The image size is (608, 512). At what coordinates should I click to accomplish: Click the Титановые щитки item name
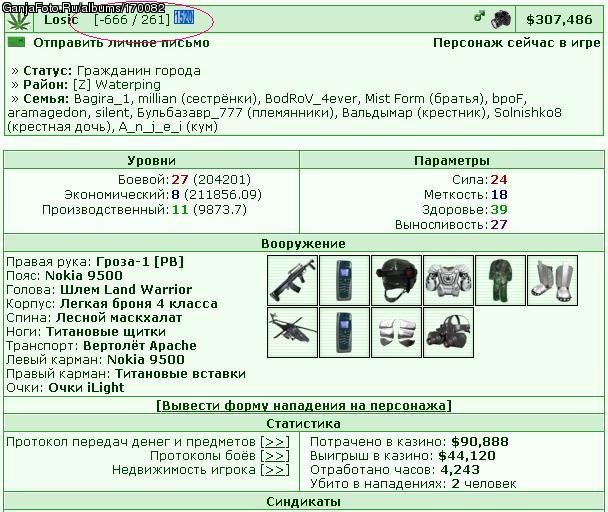pos(106,332)
